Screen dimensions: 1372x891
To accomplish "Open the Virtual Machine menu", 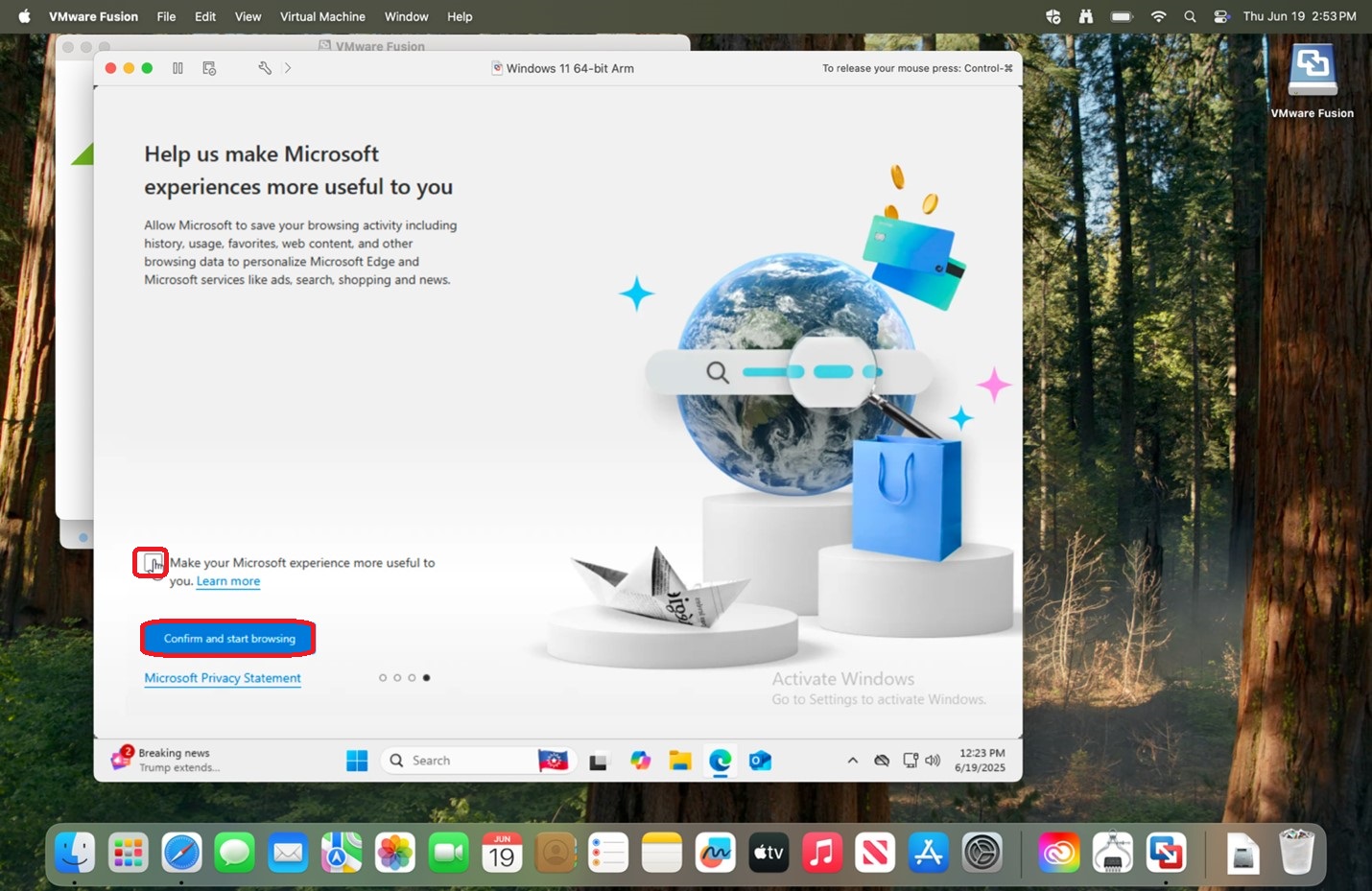I will 322,16.
